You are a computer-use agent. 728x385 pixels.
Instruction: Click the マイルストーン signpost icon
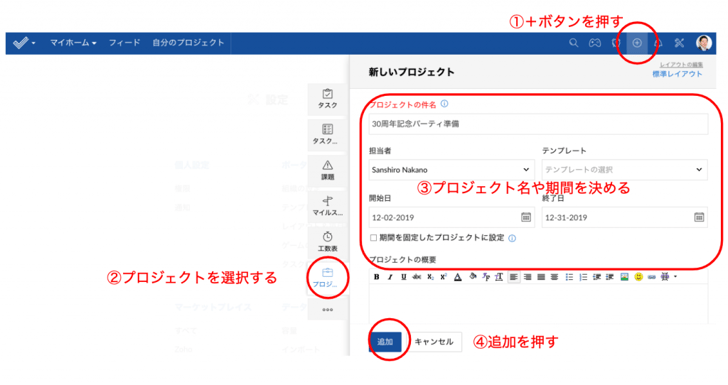(x=327, y=206)
